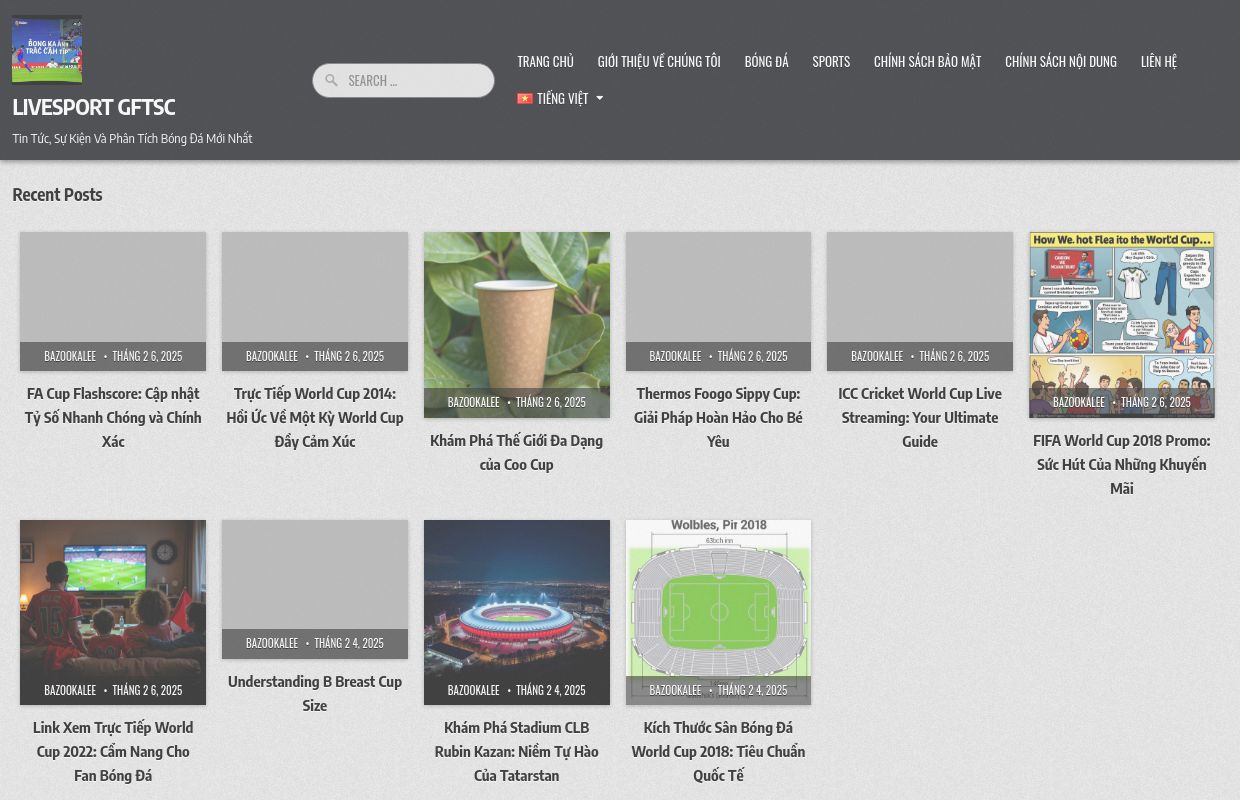Open Kích Thước Sân Bóng Đá post title
The height and width of the screenshot is (800, 1240).
pos(718,751)
